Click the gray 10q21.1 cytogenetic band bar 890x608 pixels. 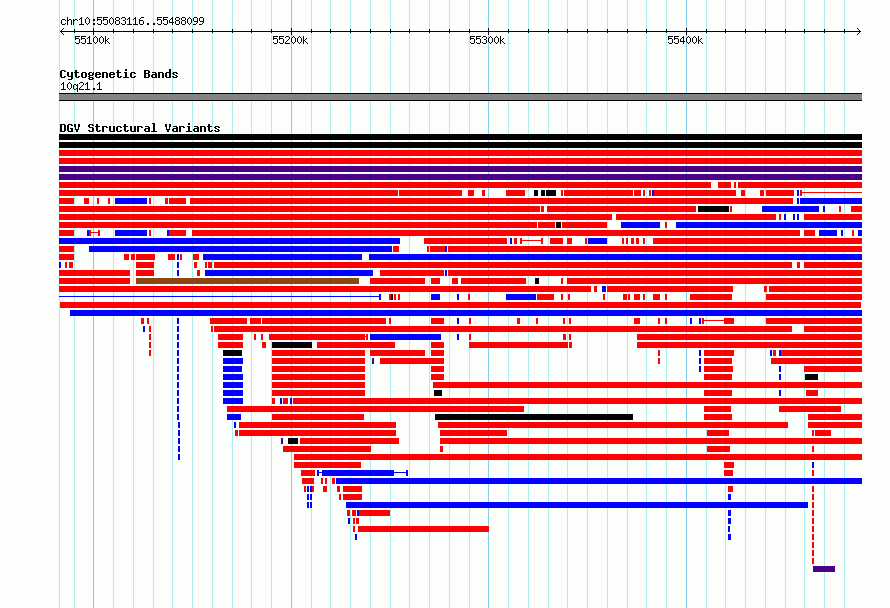tap(460, 97)
